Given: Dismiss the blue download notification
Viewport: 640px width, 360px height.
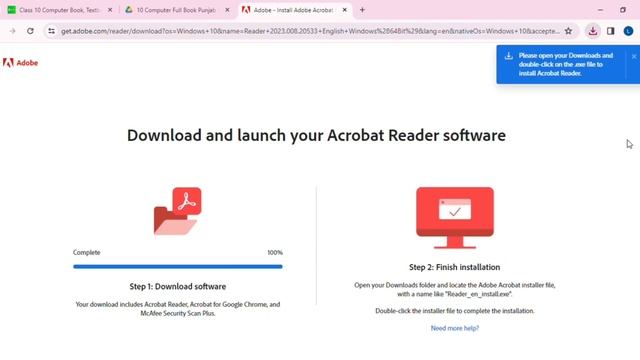Looking at the screenshot, I should click(634, 57).
